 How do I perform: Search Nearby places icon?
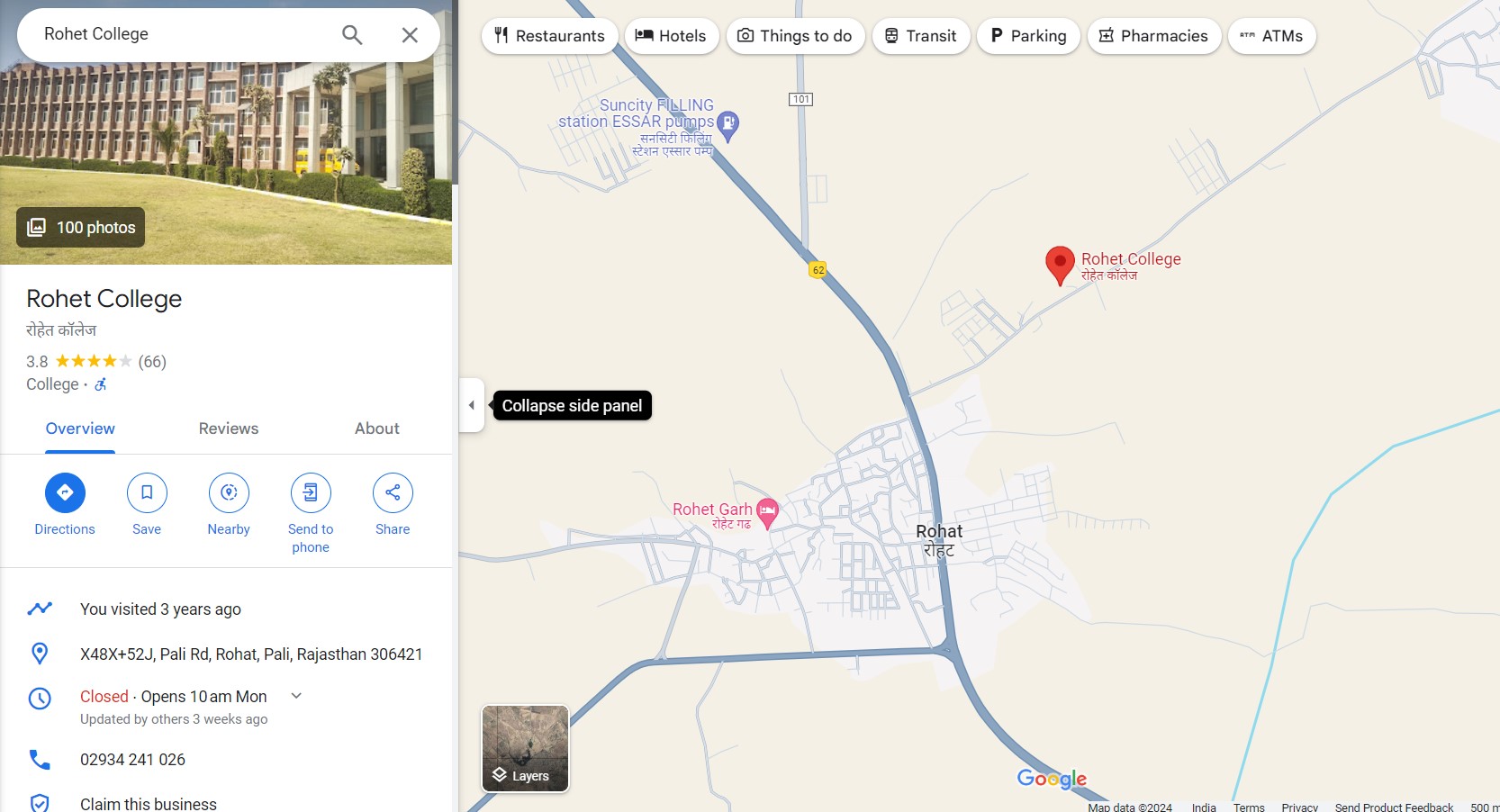pyautogui.click(x=229, y=492)
